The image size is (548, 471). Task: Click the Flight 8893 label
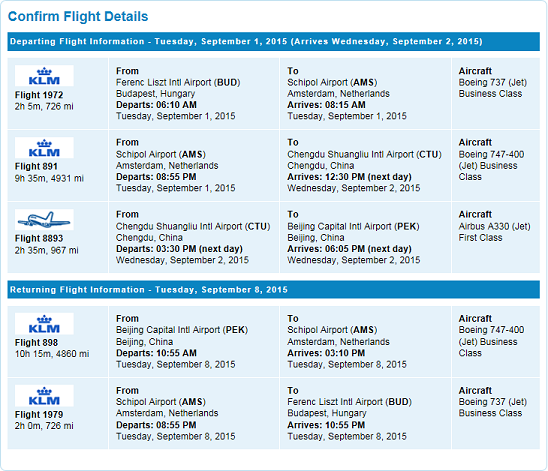[x=39, y=238]
